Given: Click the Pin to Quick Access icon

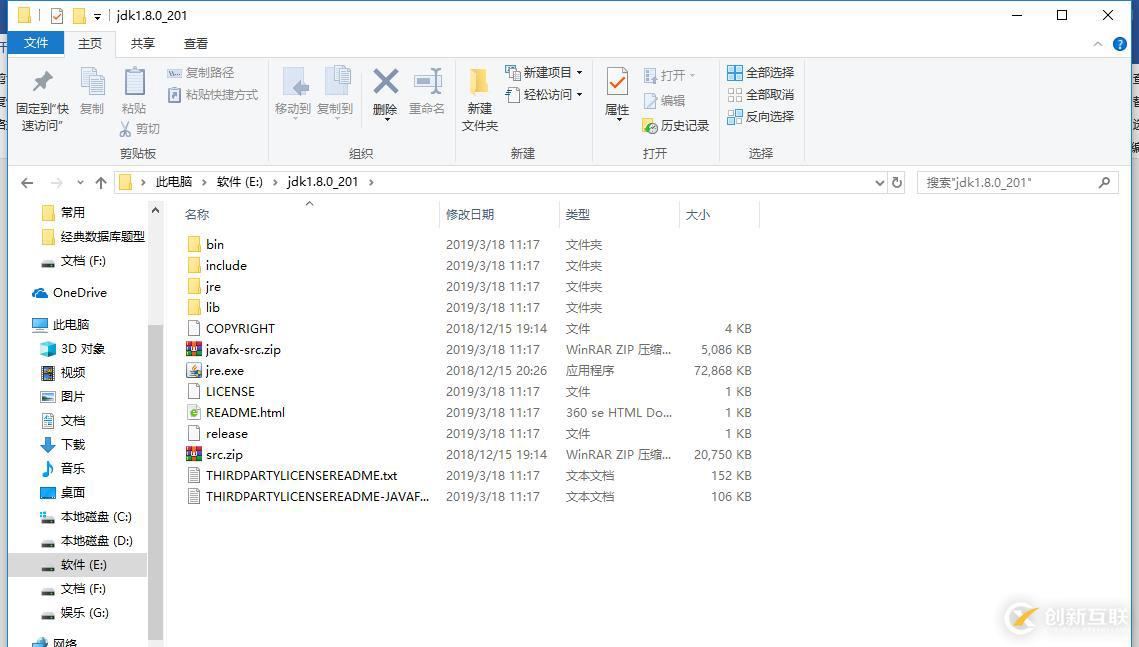Looking at the screenshot, I should coord(43,81).
